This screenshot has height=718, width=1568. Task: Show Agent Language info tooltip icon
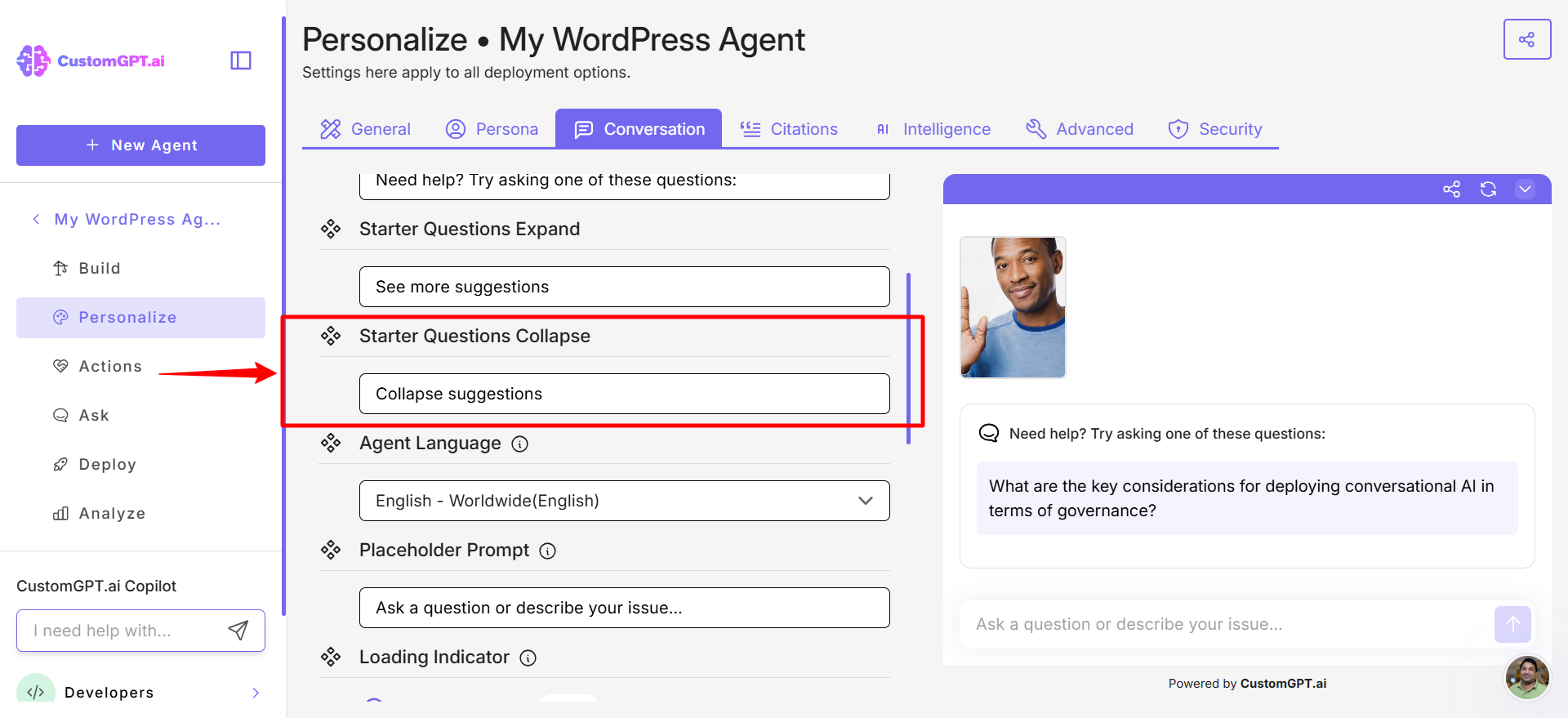pos(520,444)
